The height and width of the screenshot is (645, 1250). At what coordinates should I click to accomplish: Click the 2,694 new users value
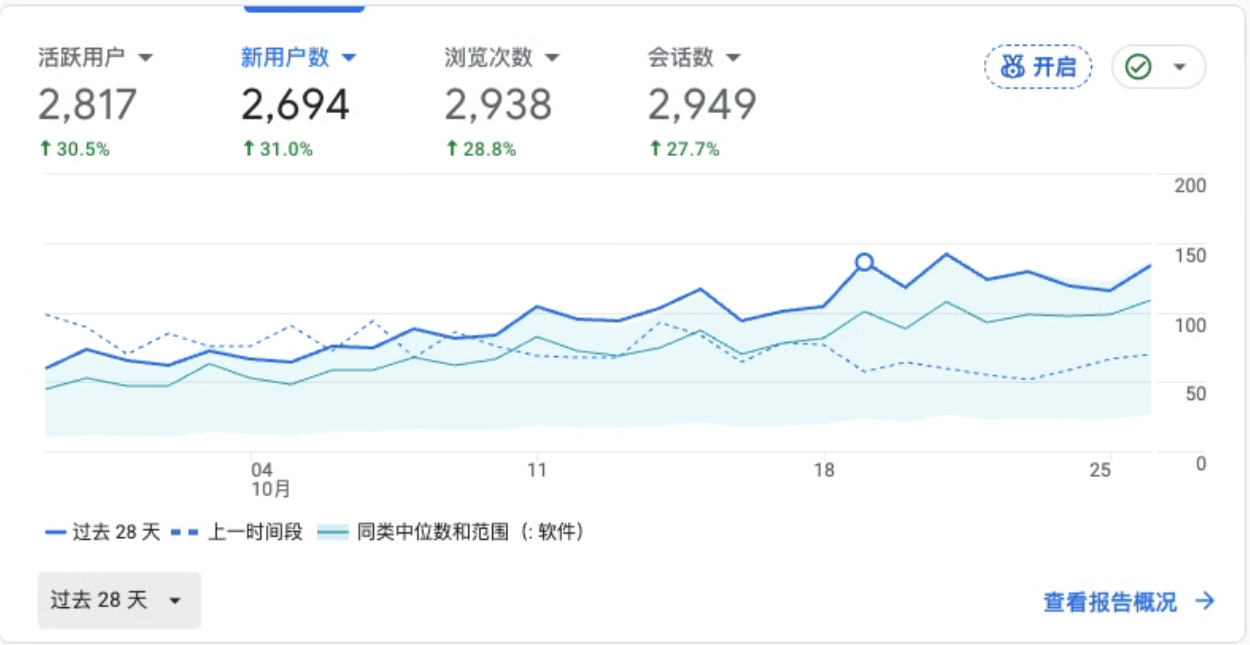[x=295, y=104]
